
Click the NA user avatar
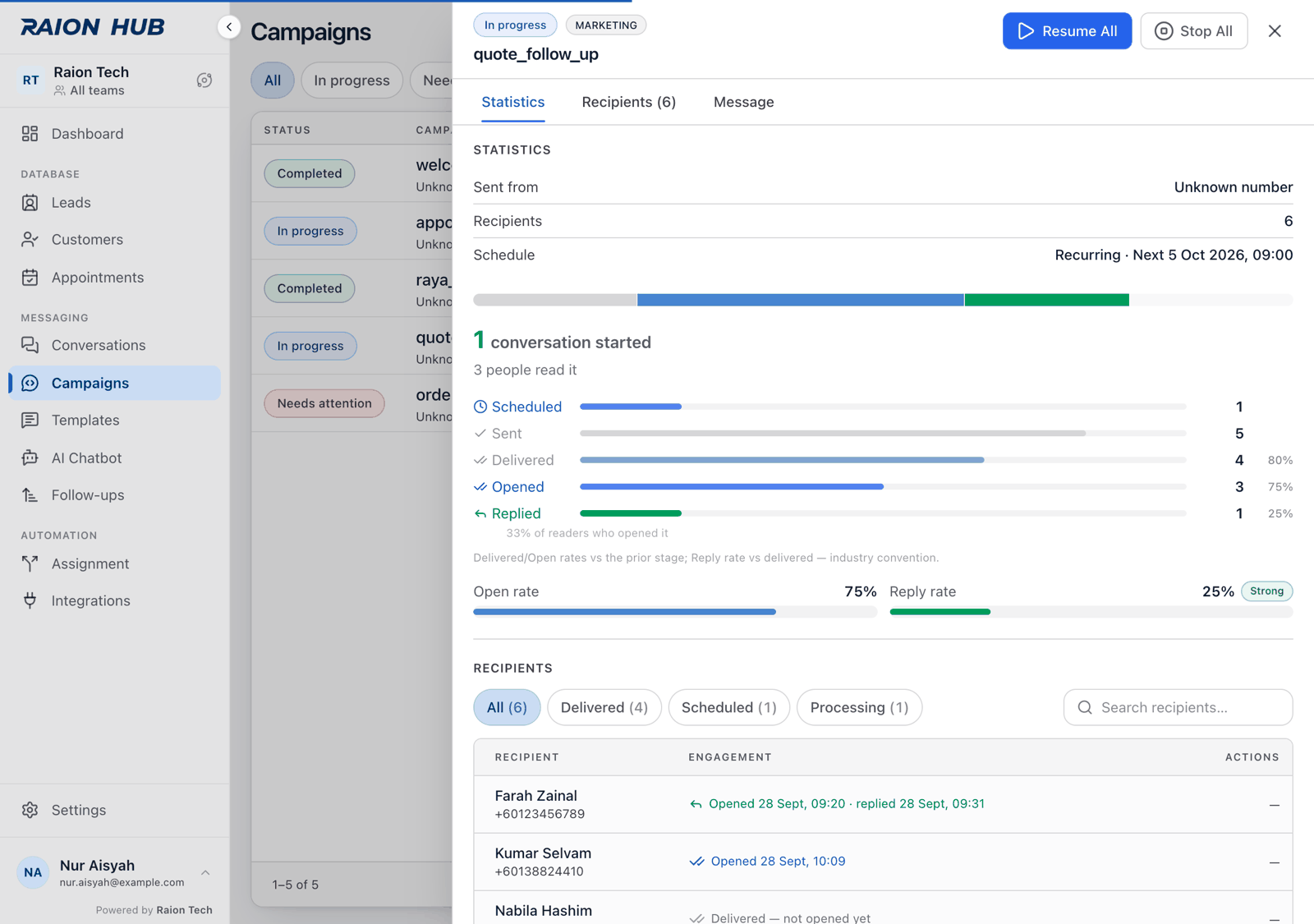tap(33, 872)
